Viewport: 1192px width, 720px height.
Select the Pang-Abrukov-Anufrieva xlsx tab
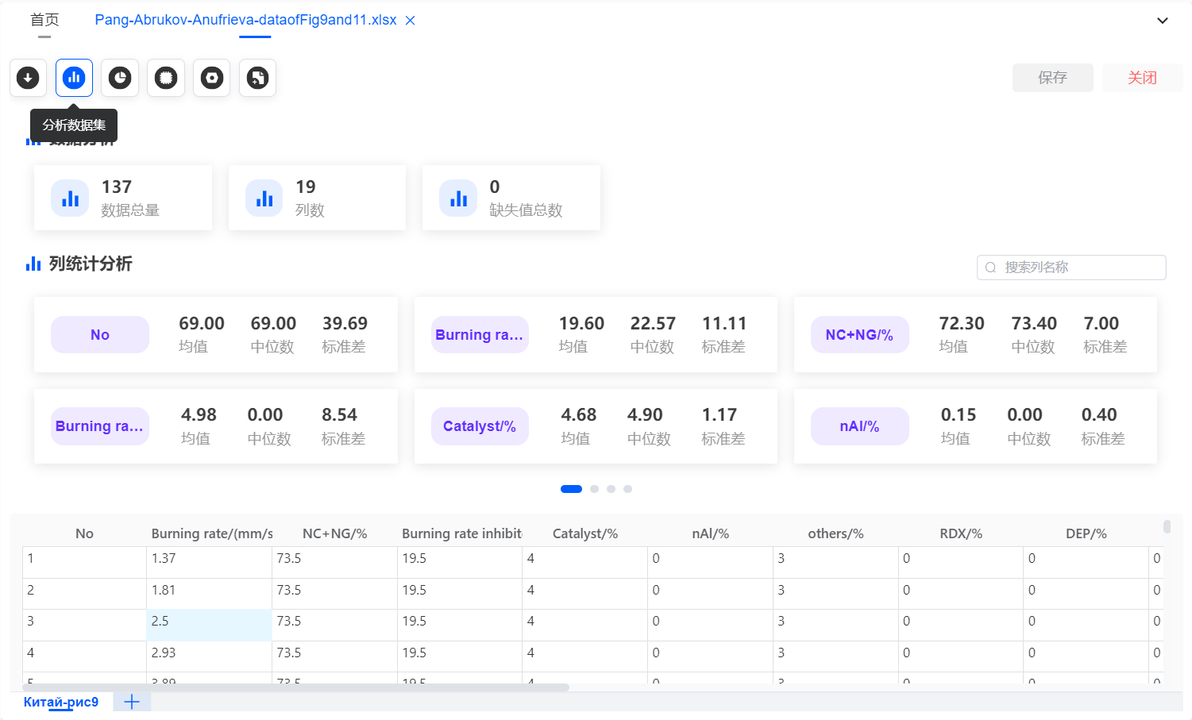click(x=246, y=20)
